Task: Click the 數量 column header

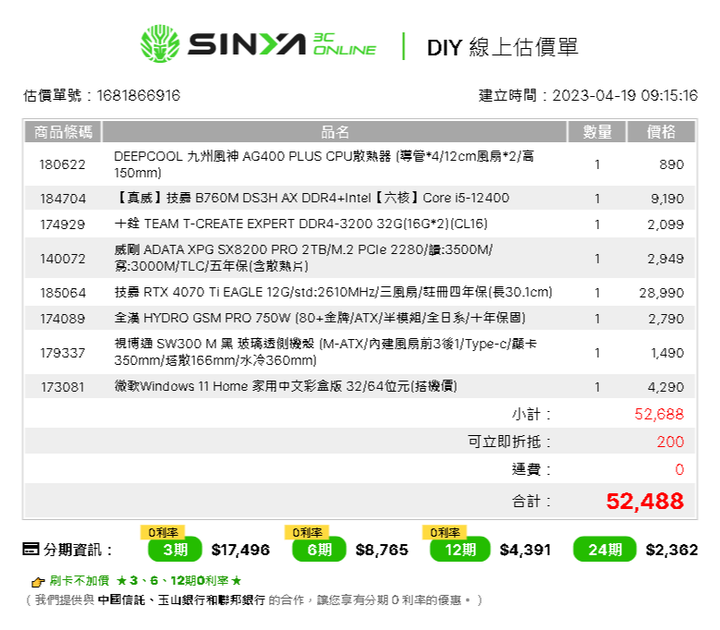Action: [597, 132]
